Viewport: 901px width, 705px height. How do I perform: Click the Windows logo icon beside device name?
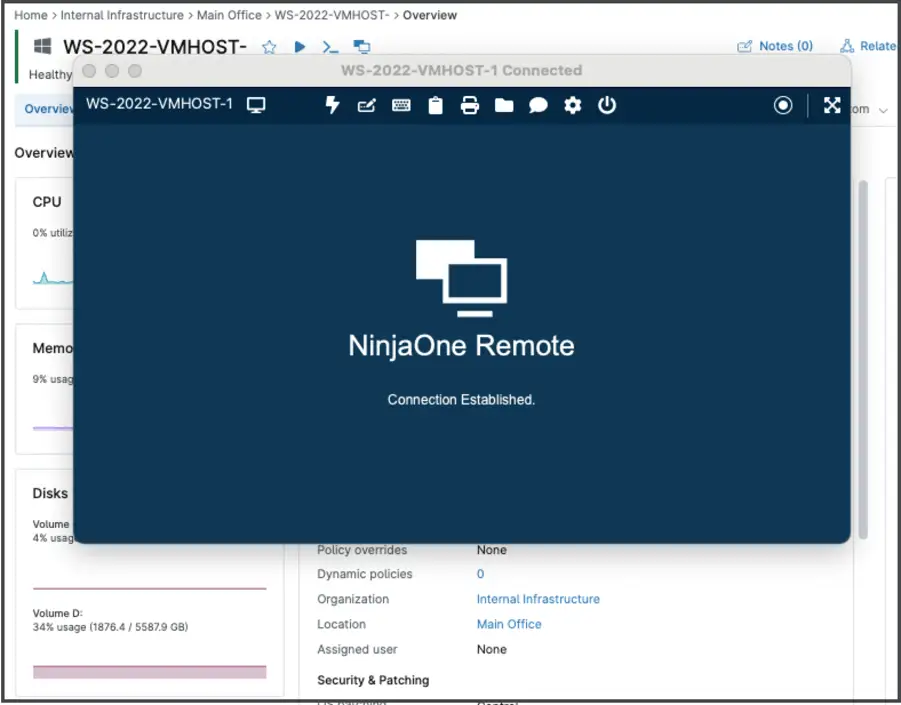[43, 46]
